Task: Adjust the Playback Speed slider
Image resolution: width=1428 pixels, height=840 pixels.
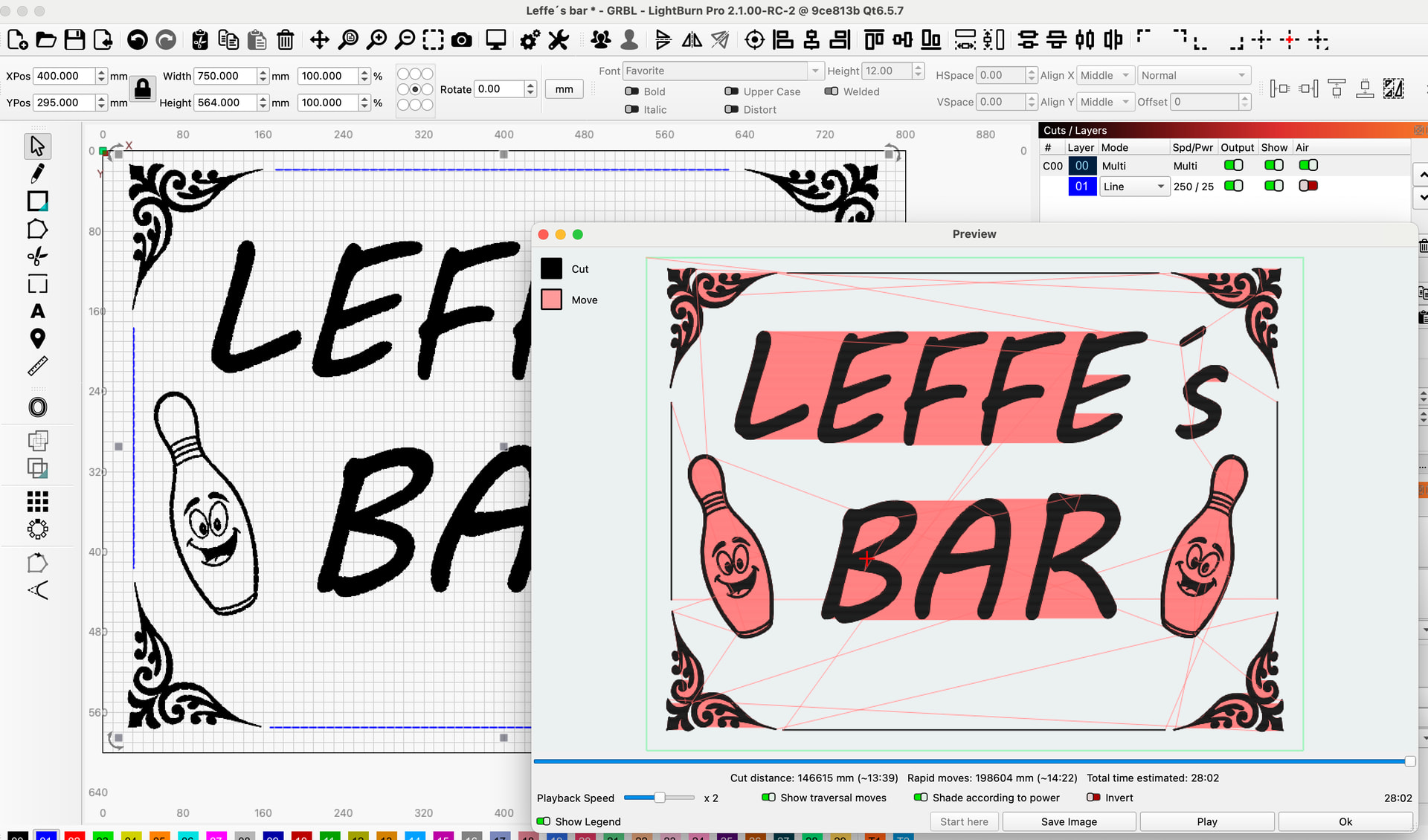Action: point(660,798)
